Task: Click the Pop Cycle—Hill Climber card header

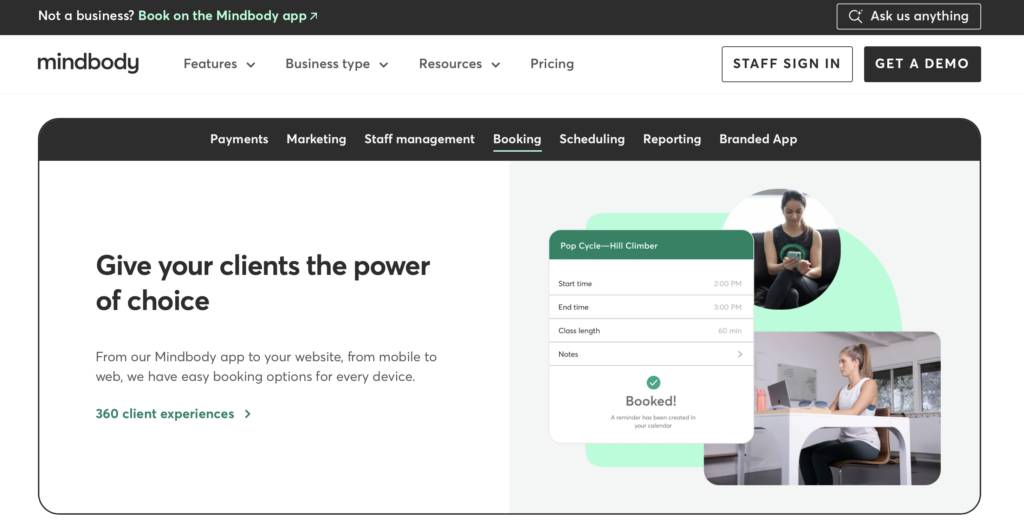Action: pyautogui.click(x=651, y=245)
